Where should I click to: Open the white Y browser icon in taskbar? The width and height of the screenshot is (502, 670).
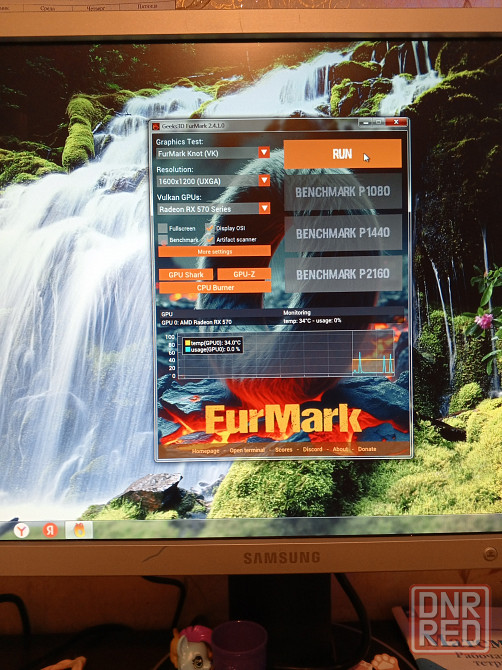21,530
